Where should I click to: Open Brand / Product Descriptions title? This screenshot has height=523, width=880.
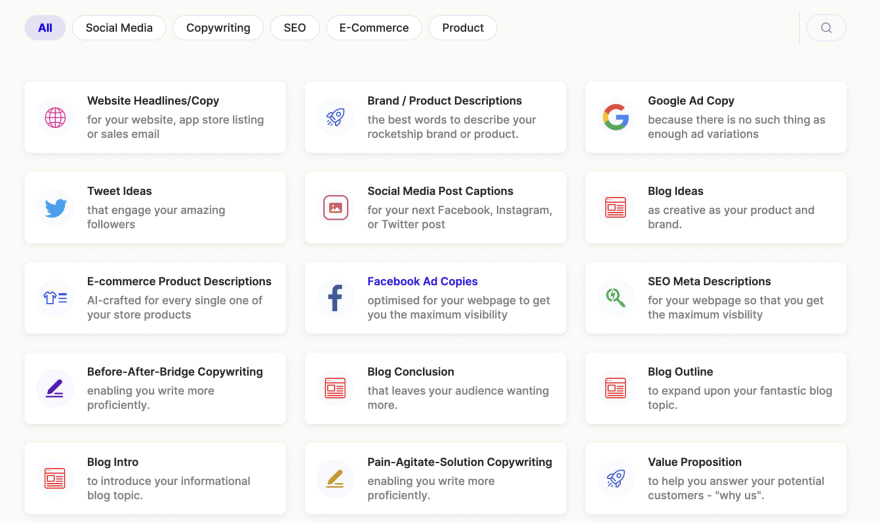tap(444, 101)
